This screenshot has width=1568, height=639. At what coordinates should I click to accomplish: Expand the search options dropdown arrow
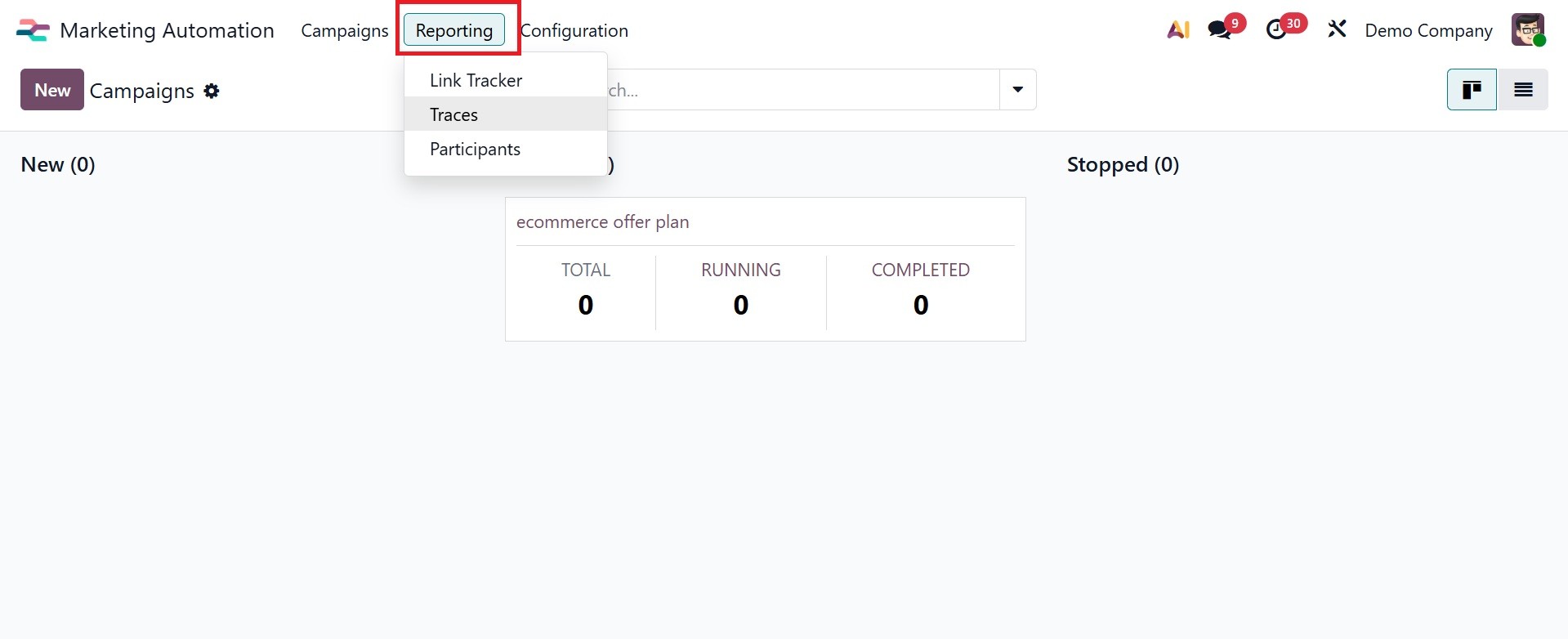[1016, 89]
